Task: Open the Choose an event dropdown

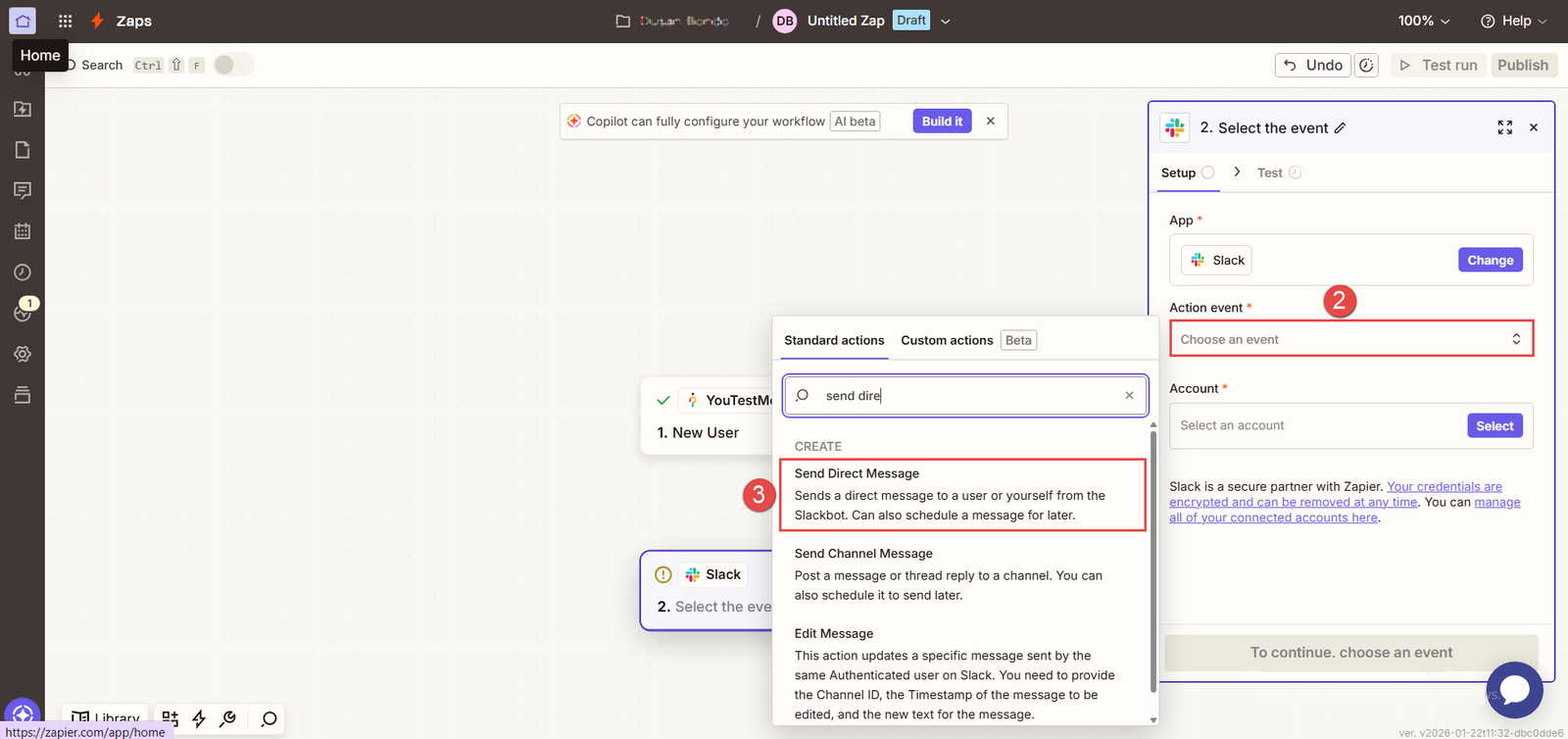Action: click(x=1350, y=339)
